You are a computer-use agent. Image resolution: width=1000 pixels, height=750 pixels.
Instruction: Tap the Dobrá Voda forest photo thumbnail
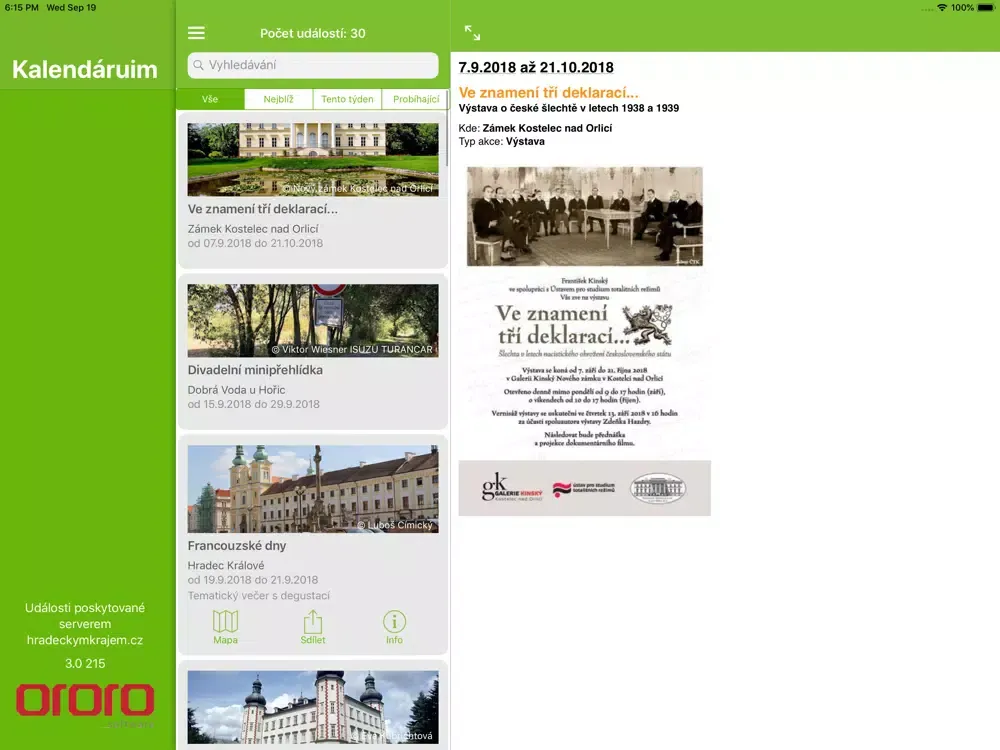pos(312,320)
